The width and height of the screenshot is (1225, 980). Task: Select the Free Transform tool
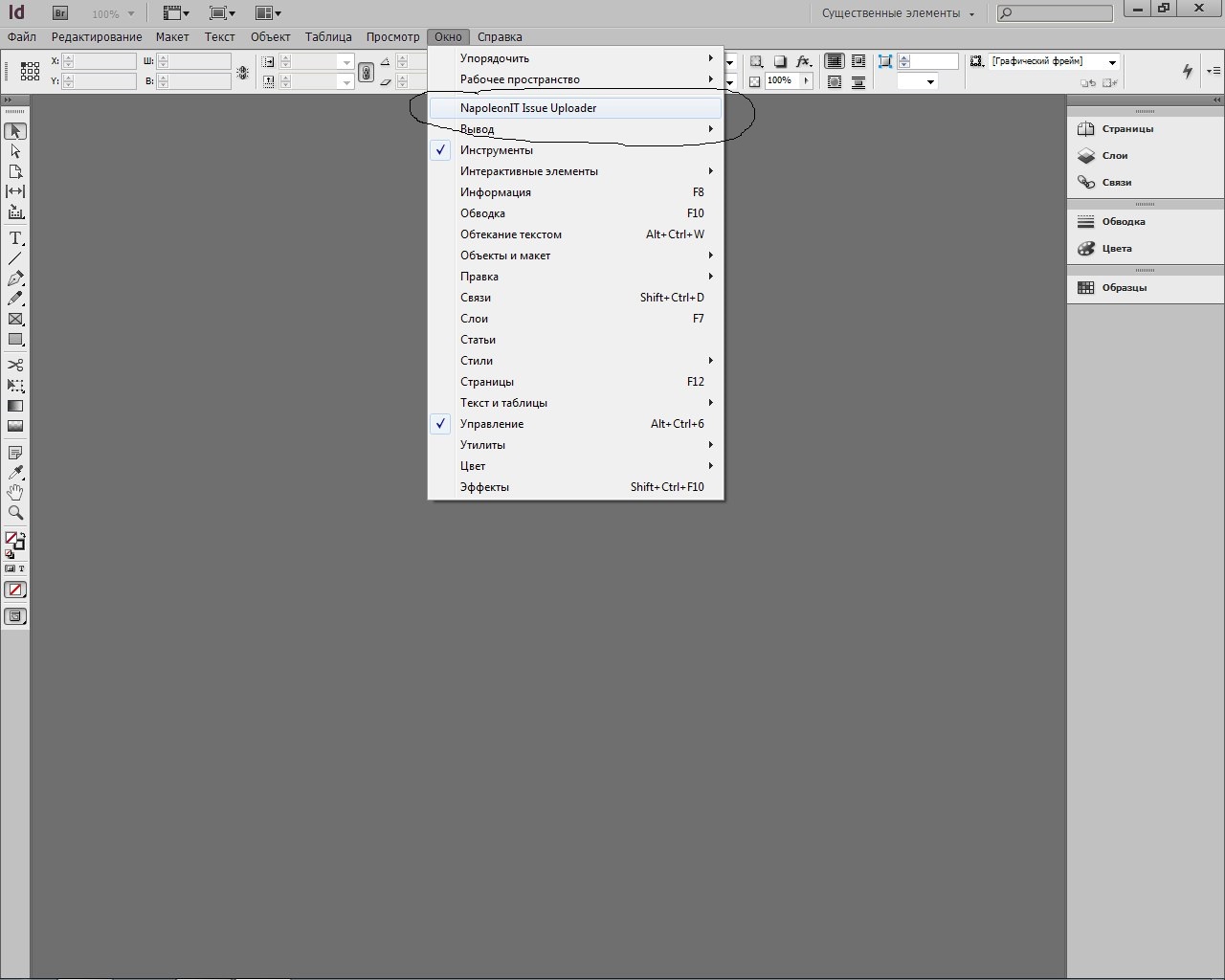[15, 385]
